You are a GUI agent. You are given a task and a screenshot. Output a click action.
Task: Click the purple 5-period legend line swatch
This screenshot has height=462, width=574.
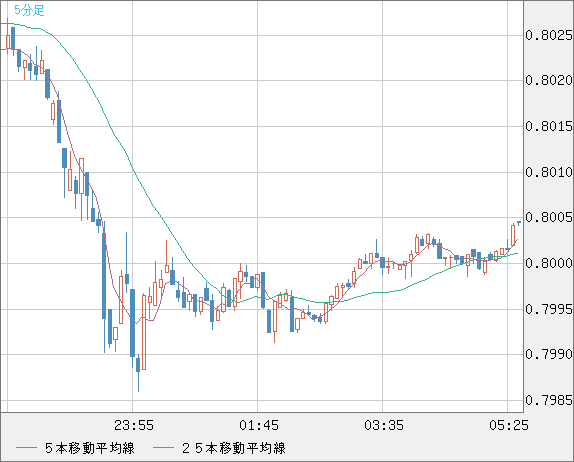tap(27, 448)
